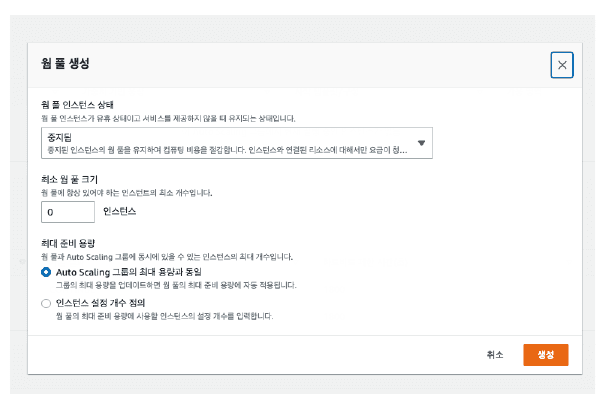Click the dropdown arrow beside 중지됨
This screenshot has width=603, height=401.
[421, 144]
